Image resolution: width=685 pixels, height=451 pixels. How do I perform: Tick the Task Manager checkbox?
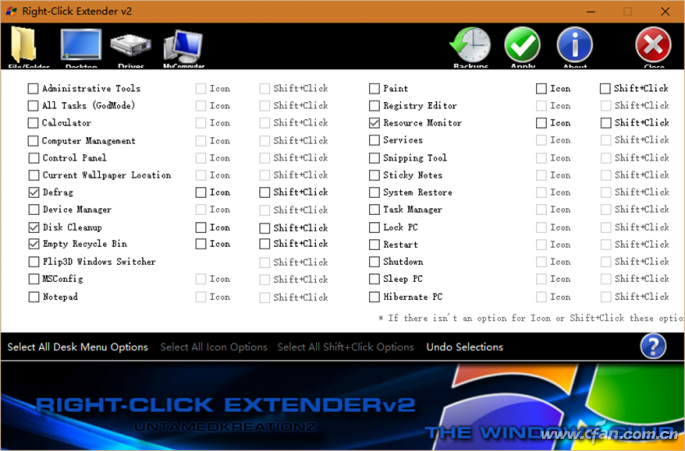[374, 210]
